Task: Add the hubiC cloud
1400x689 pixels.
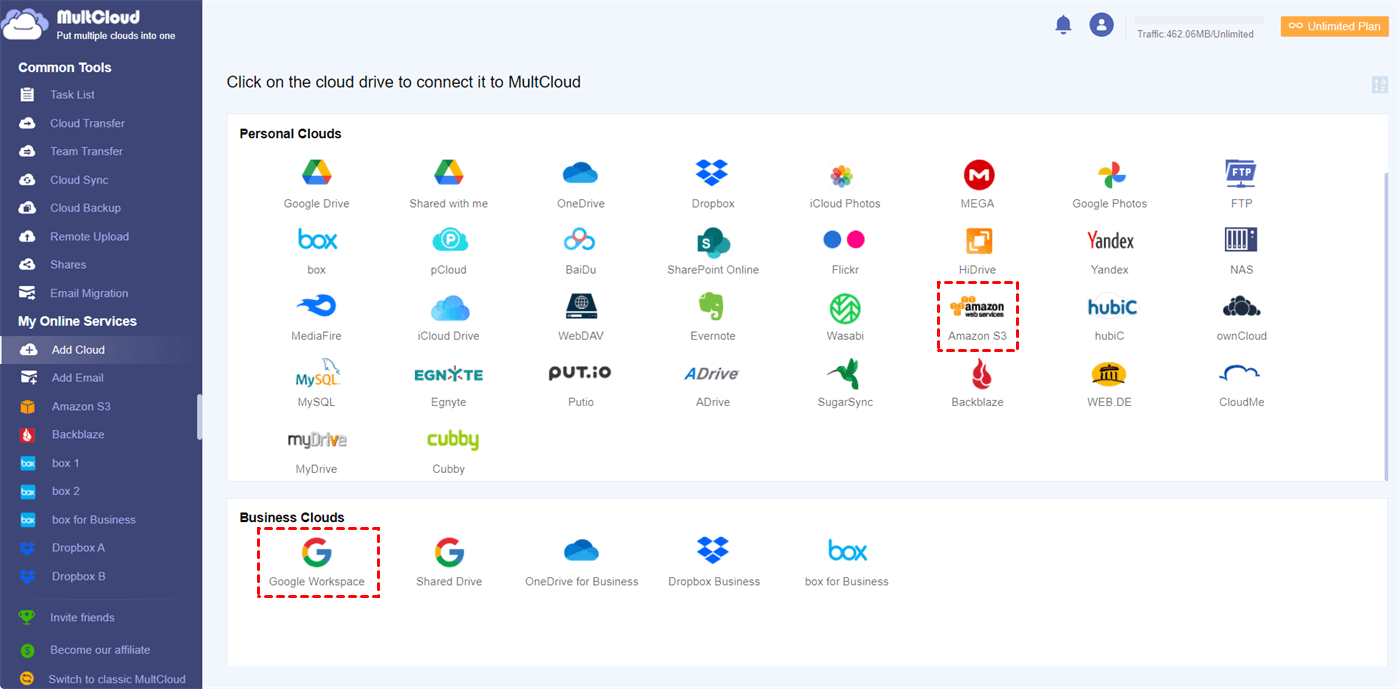Action: point(1110,307)
